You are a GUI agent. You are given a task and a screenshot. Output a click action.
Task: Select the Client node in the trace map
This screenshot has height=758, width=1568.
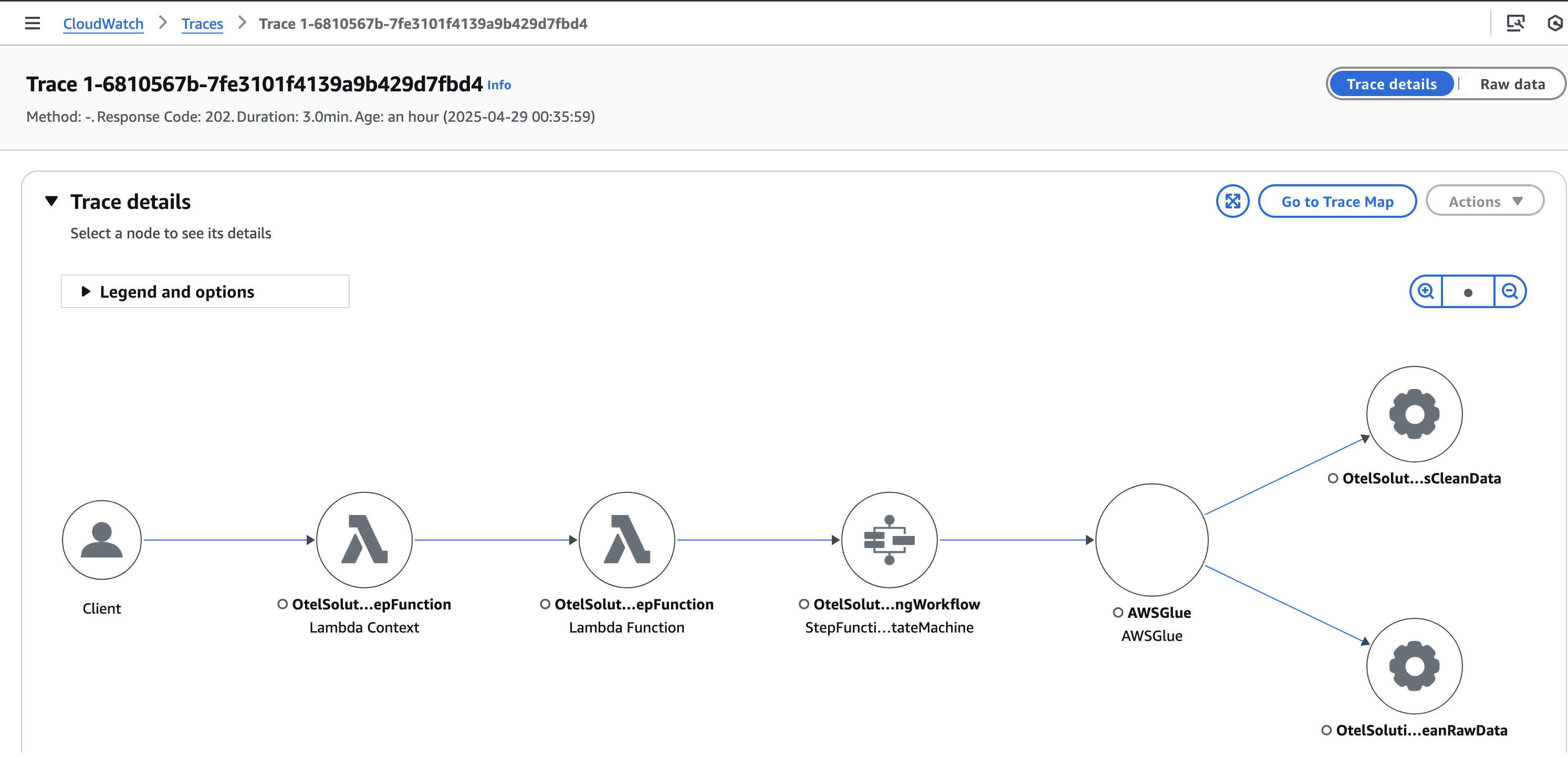(101, 540)
